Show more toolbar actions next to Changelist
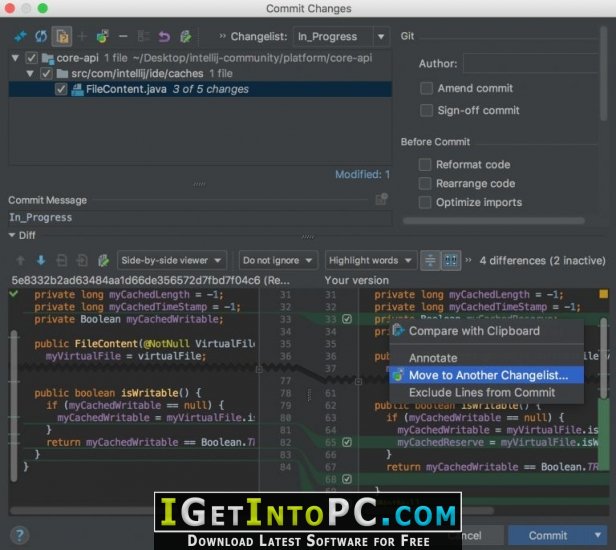 click(x=222, y=36)
